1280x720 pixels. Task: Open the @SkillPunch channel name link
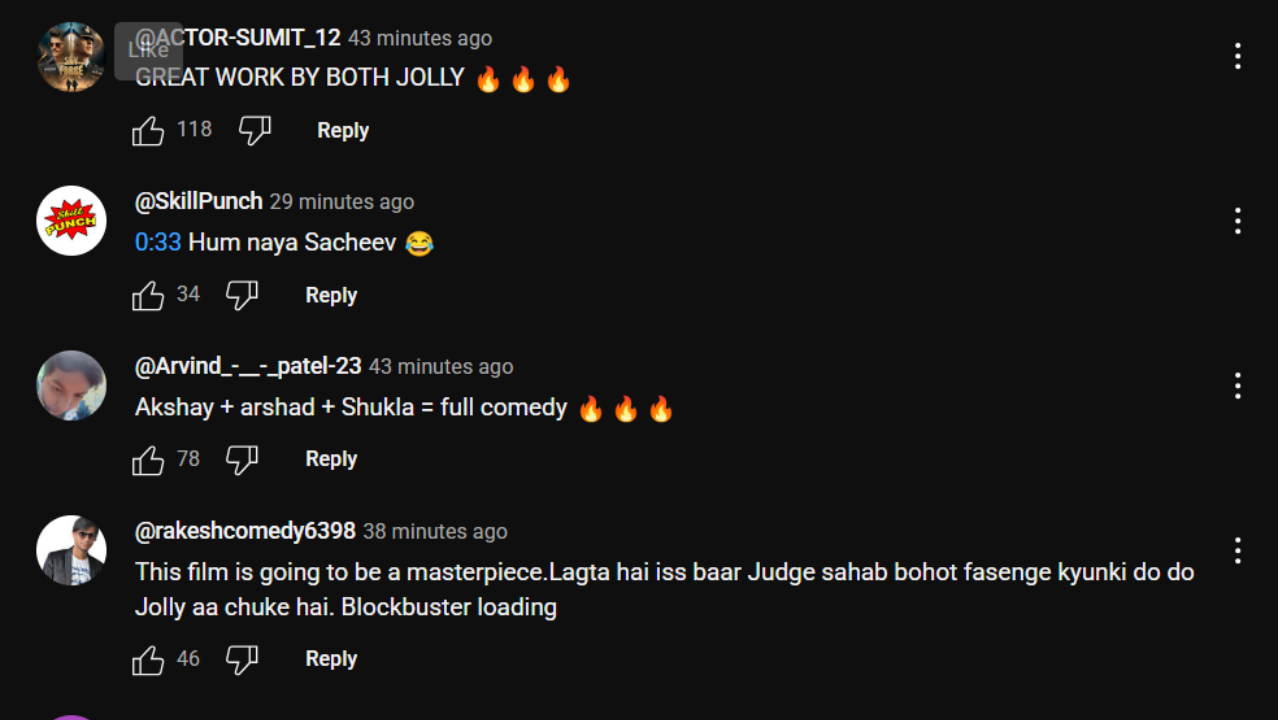tap(199, 201)
